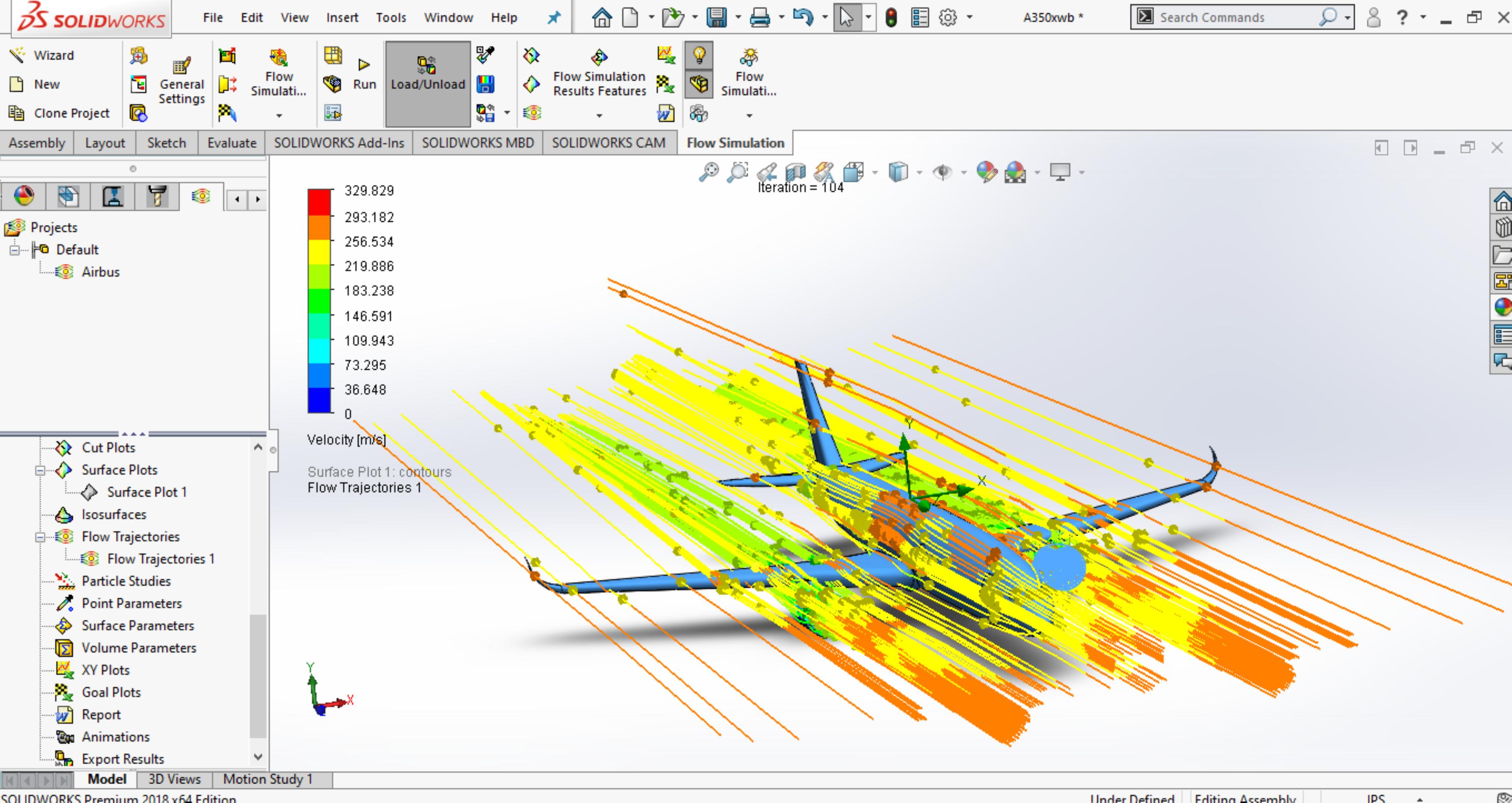Toggle the Load/Unload results button
This screenshot has width=1512, height=803.
[428, 83]
